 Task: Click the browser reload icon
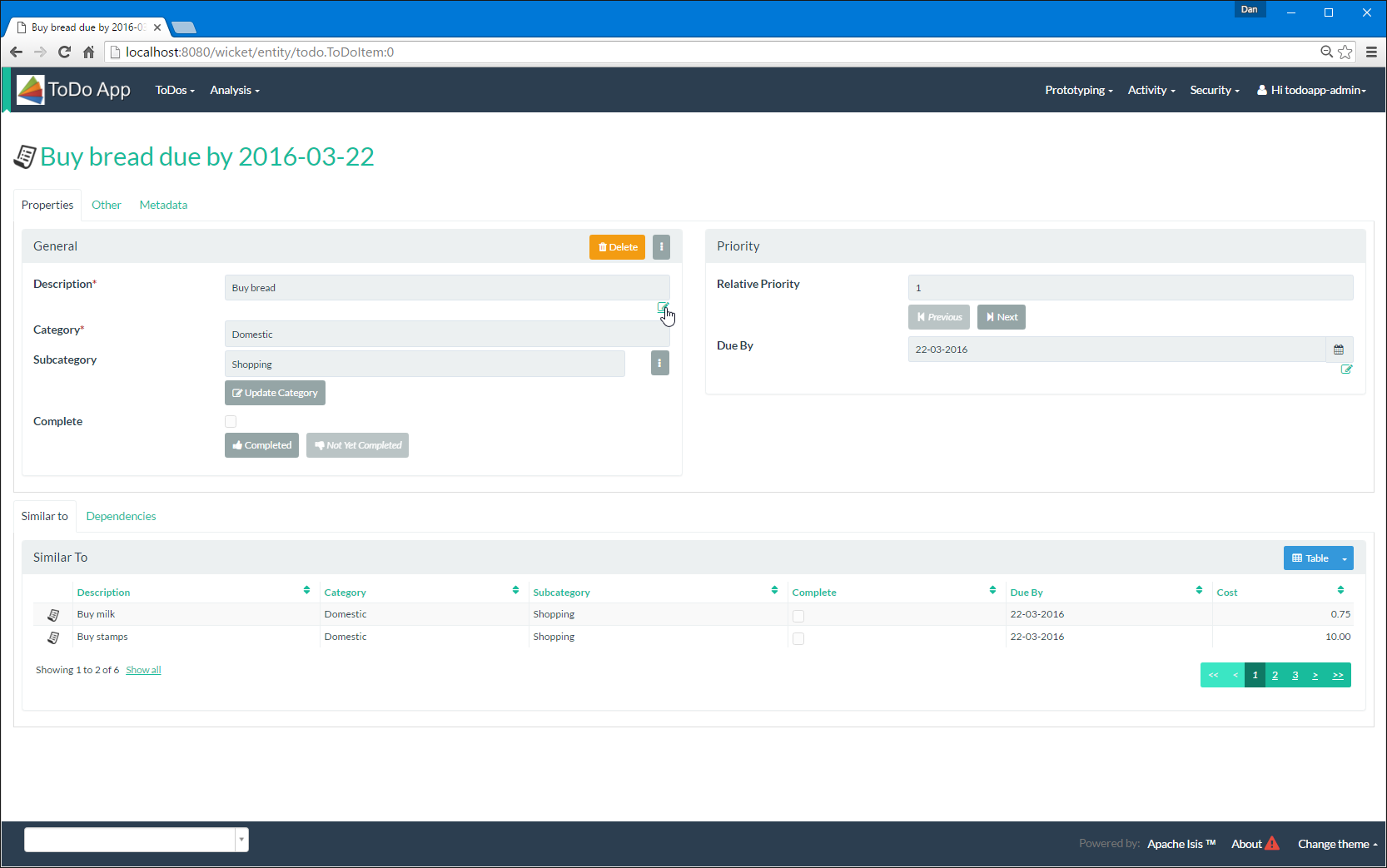(64, 52)
